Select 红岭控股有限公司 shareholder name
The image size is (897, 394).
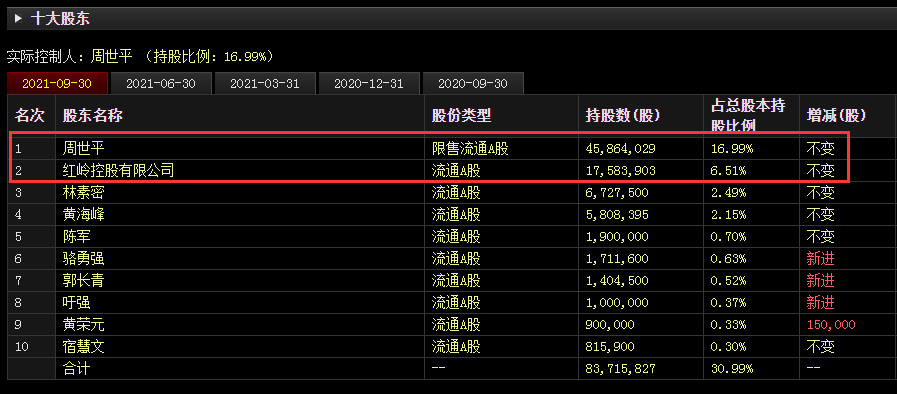click(x=118, y=170)
